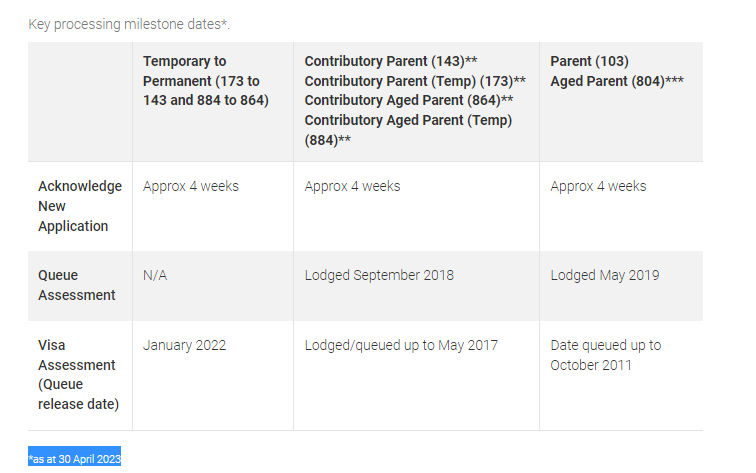Click 'Approx 4 weeks' under Temporary to Permanent
This screenshot has width=756, height=473.
[190, 186]
